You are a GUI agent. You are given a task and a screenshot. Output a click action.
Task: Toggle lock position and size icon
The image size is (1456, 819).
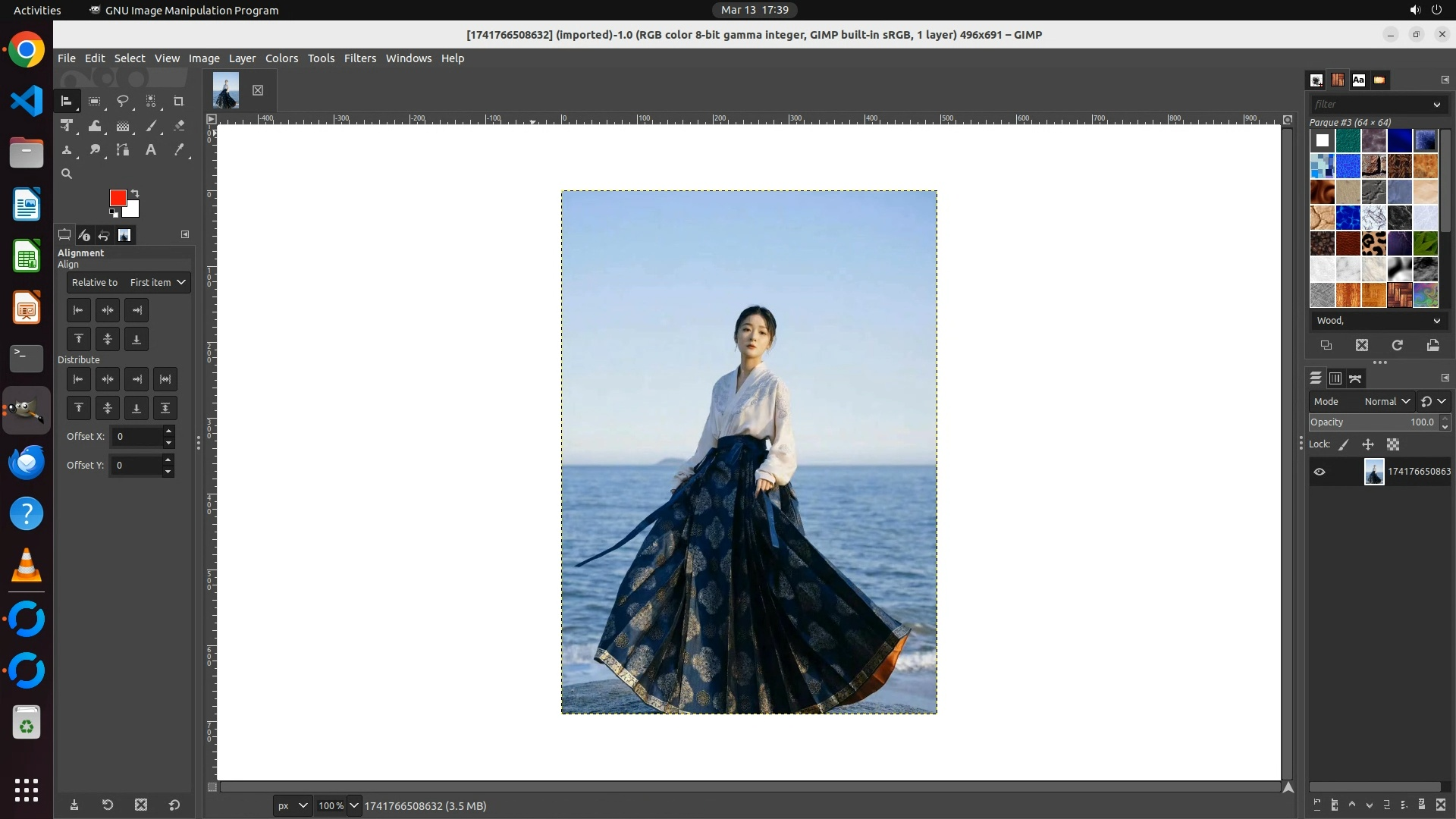(x=1368, y=445)
